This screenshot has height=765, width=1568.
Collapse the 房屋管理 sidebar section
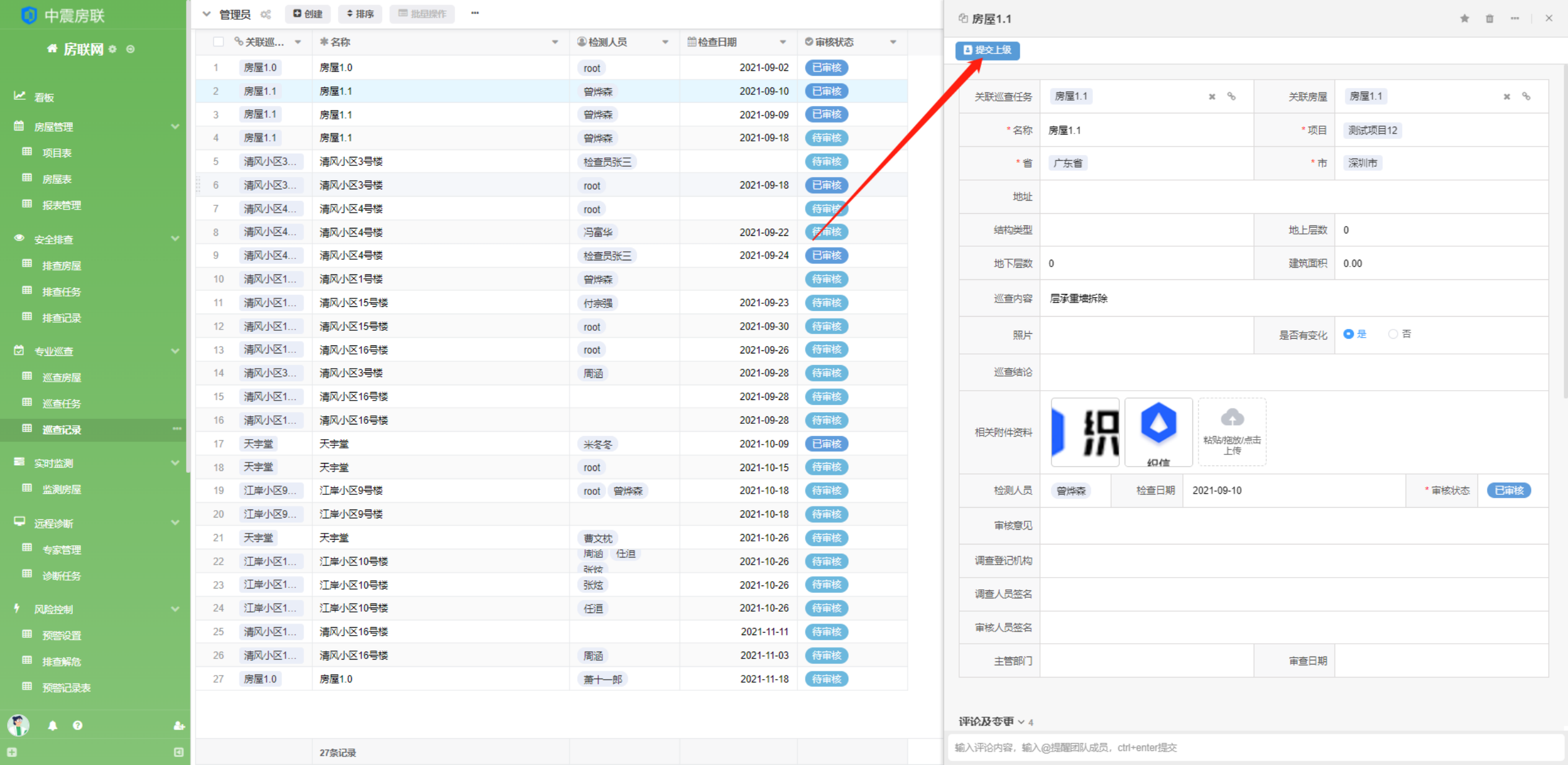tap(175, 127)
